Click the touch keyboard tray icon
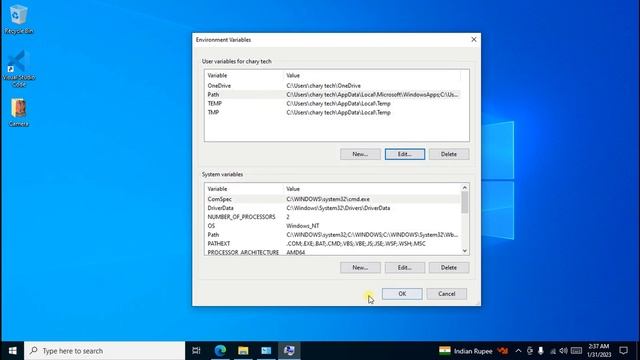The width and height of the screenshot is (640, 360). (576, 351)
